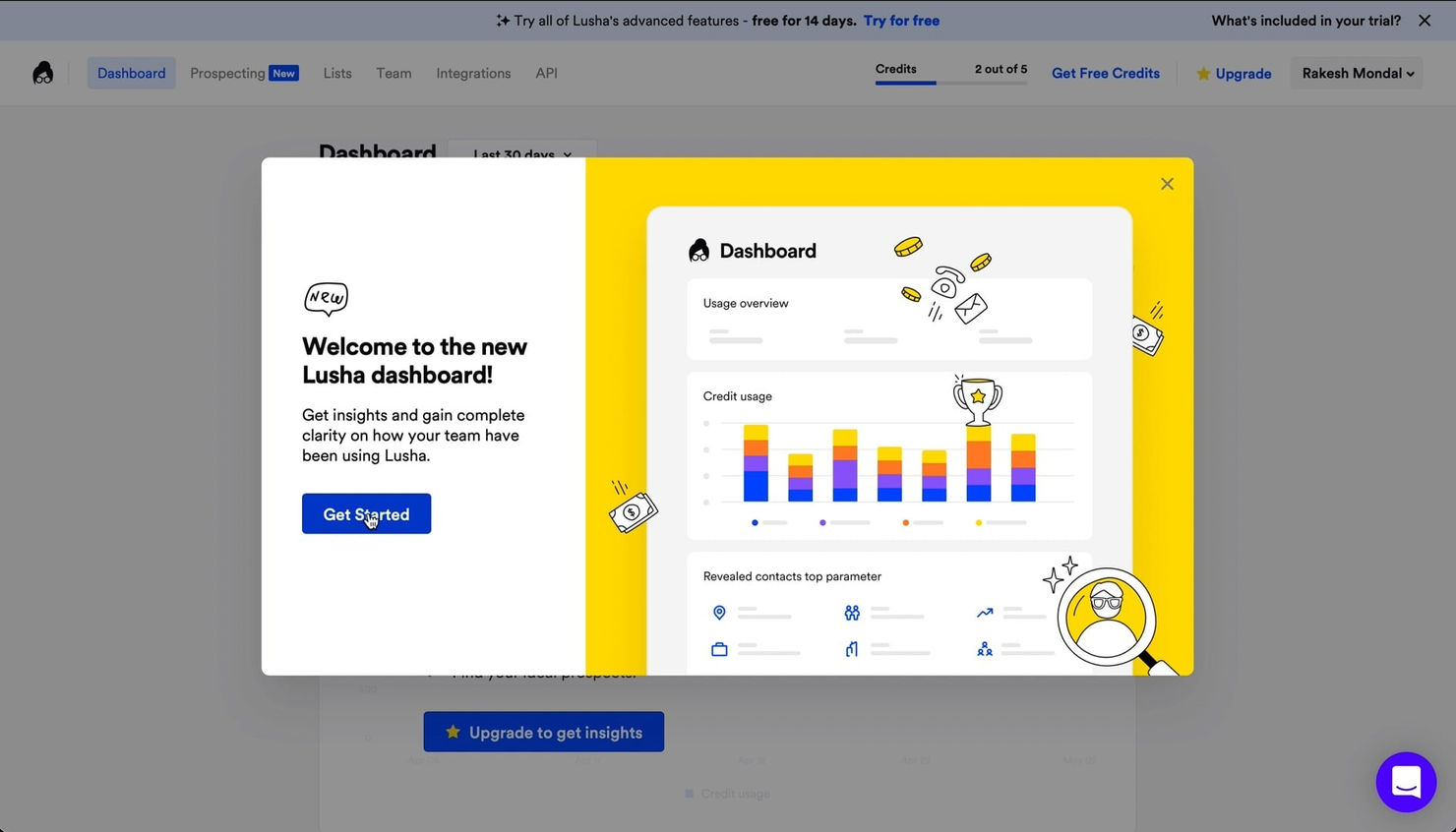The width and height of the screenshot is (1456, 832).
Task: Go to the Team section
Action: coord(393,73)
